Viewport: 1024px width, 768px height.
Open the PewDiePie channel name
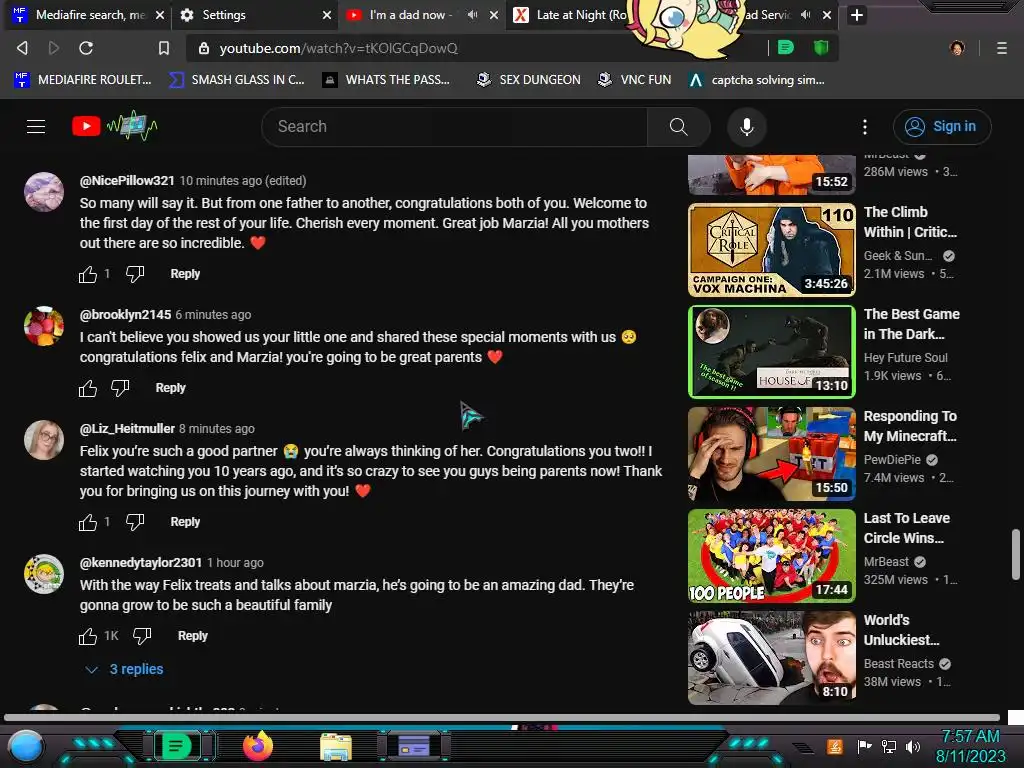(x=892, y=460)
